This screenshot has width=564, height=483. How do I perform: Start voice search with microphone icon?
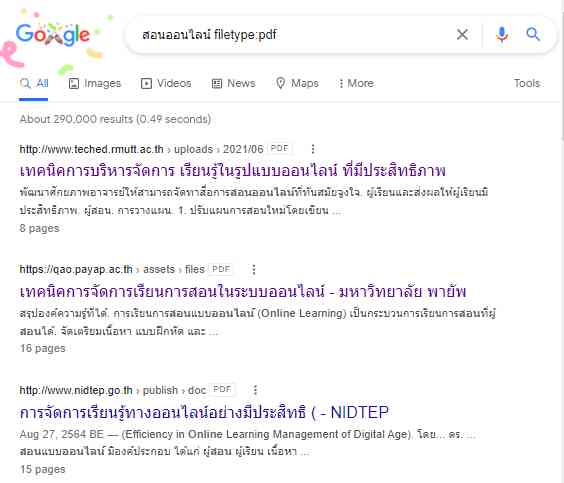pyautogui.click(x=502, y=35)
